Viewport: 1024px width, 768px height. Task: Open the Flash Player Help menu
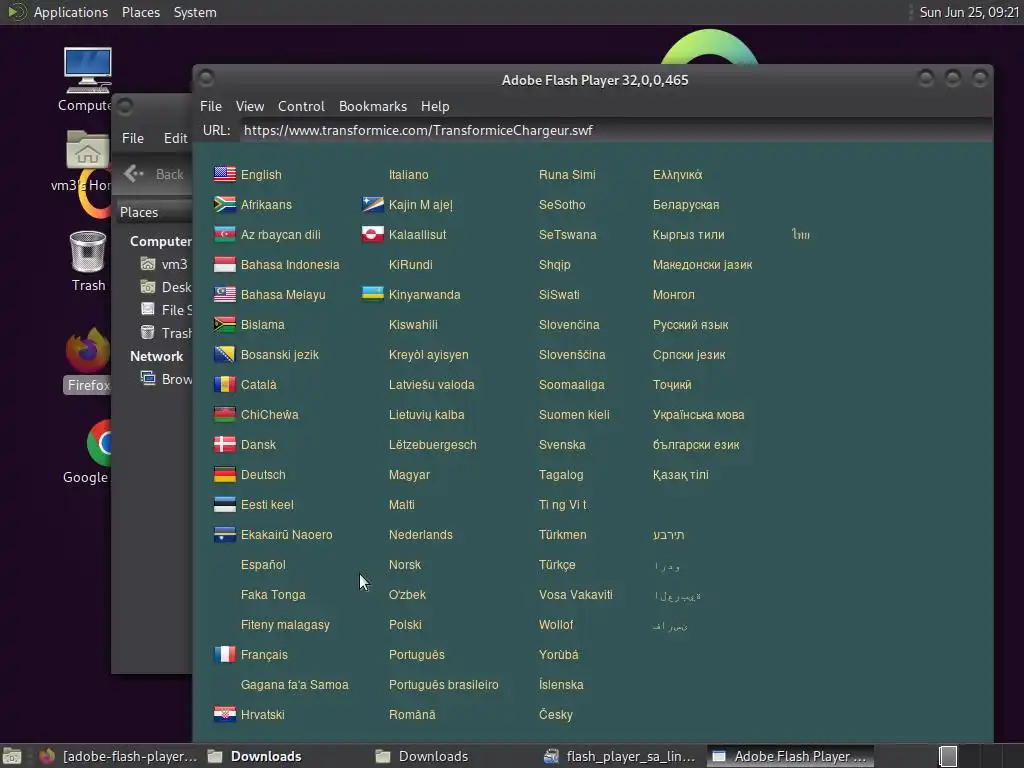(x=435, y=106)
